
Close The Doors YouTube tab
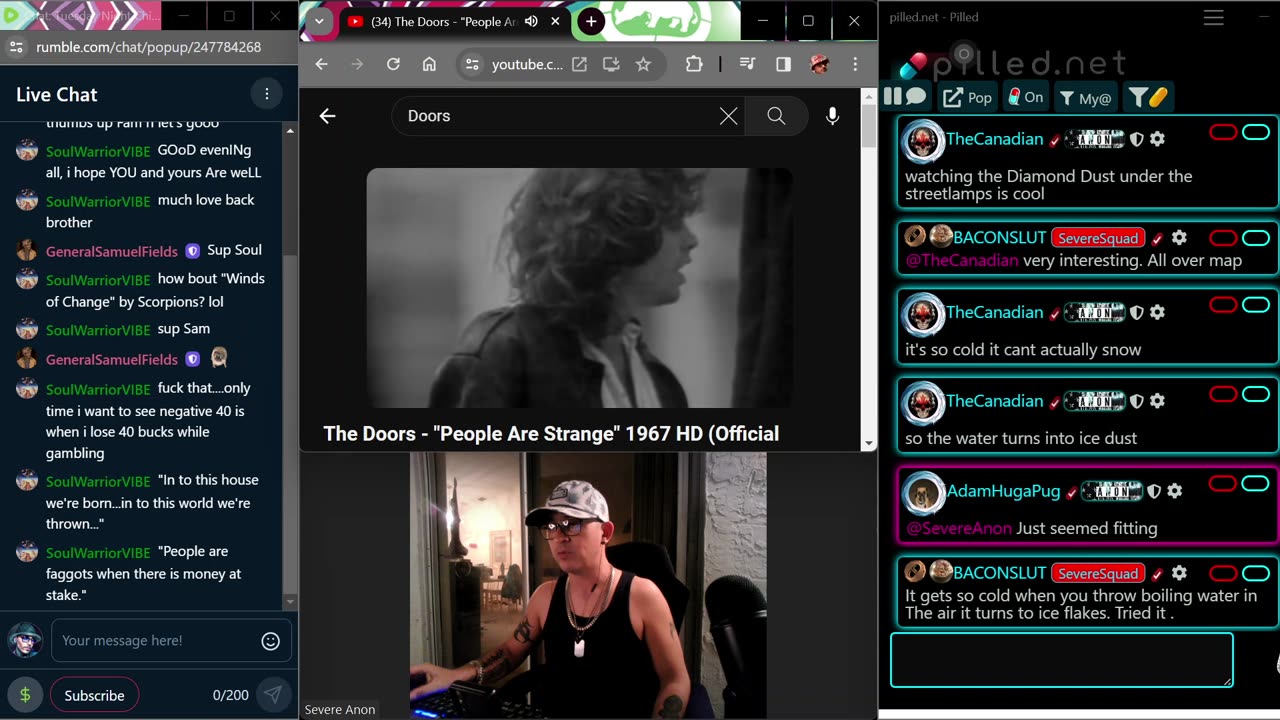(555, 21)
